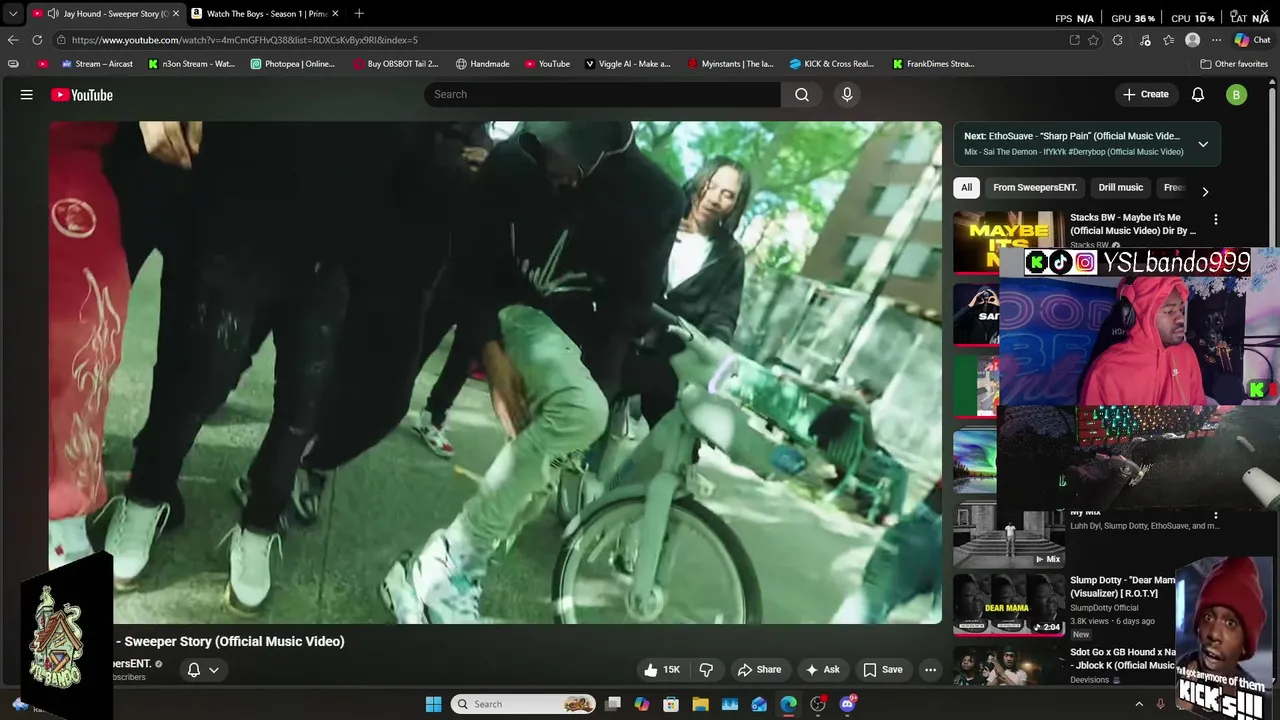Screen dimensions: 1280x720
Task: Click the Create button
Action: [x=1146, y=94]
